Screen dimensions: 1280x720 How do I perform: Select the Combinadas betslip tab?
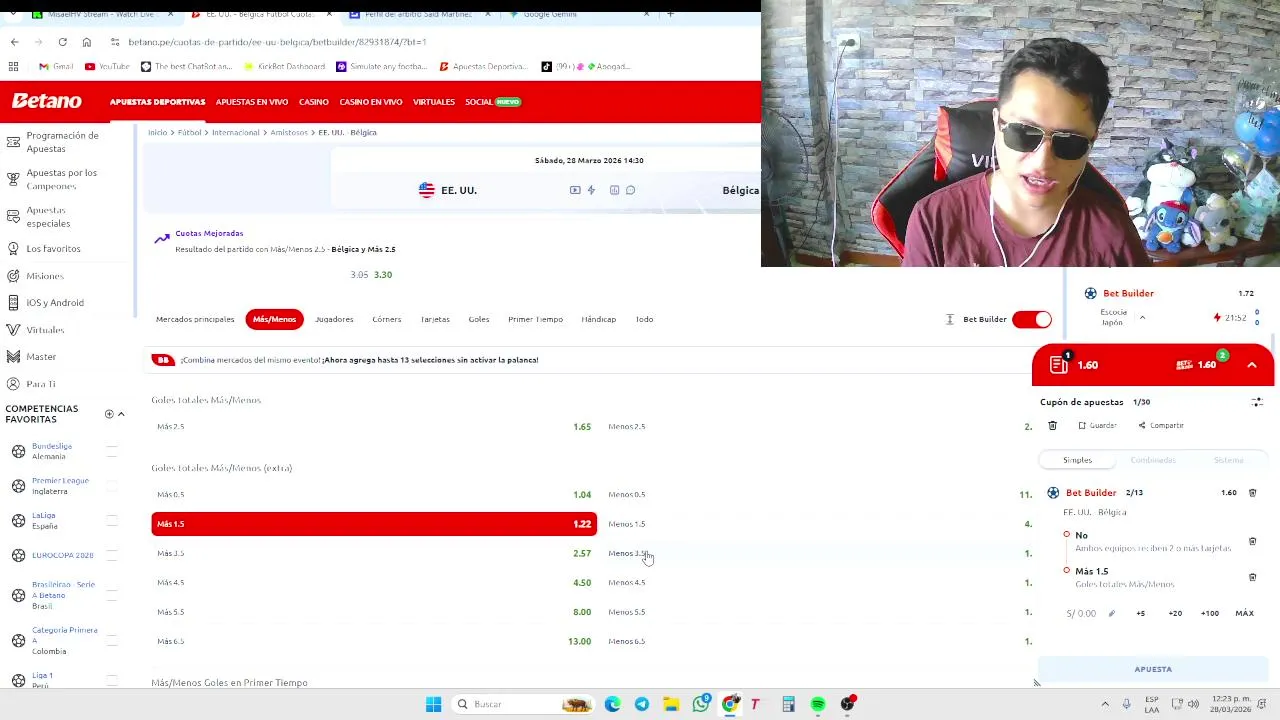[1153, 460]
